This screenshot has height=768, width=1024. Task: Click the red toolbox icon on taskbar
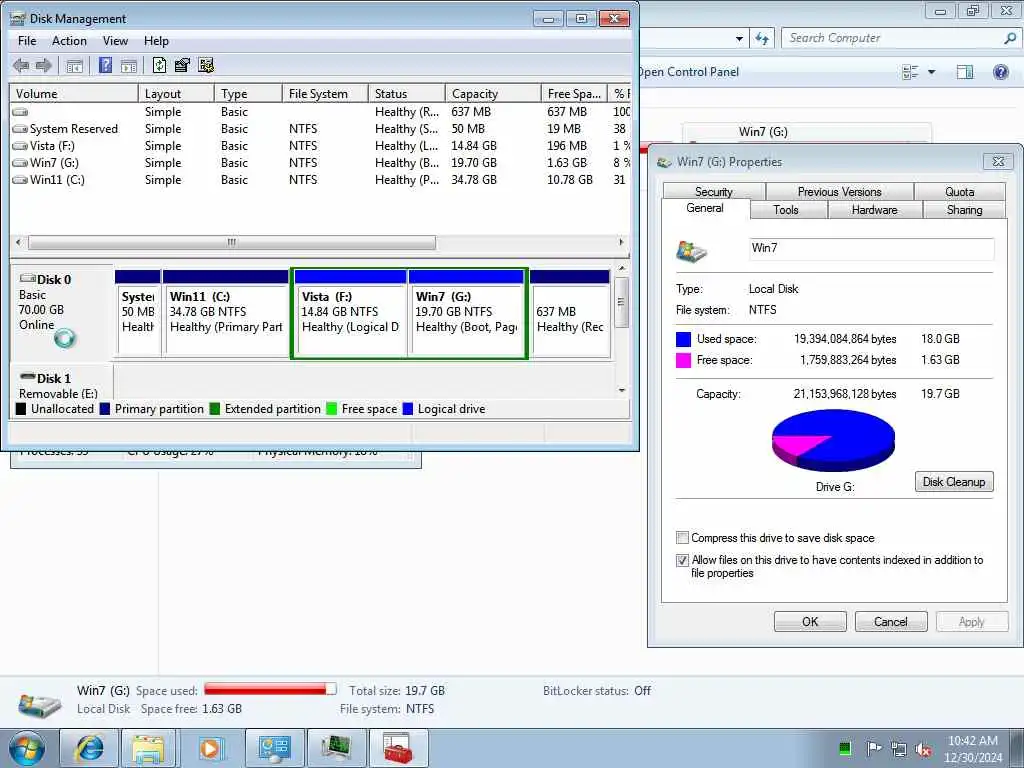(398, 748)
